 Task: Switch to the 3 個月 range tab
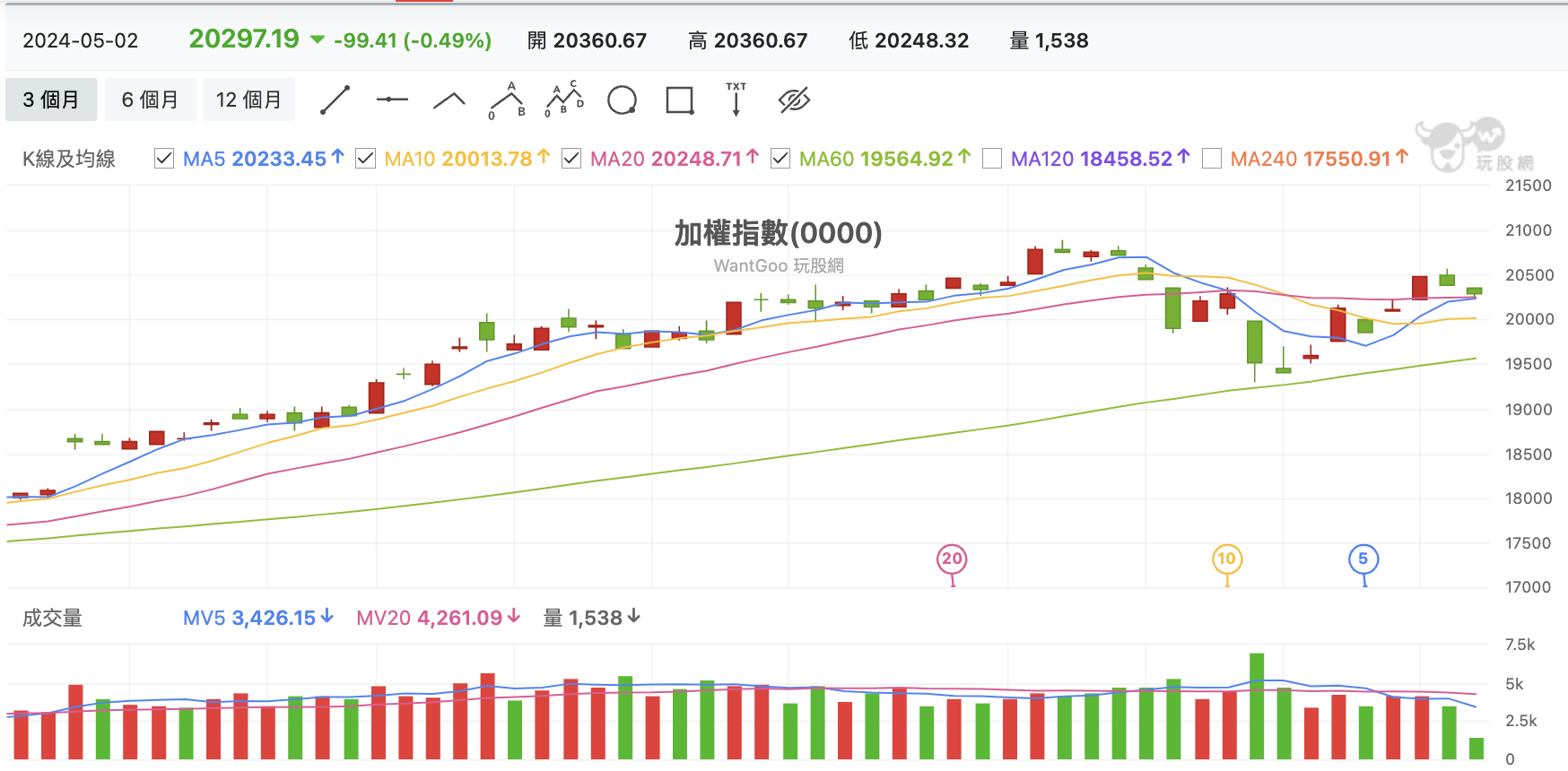(x=51, y=100)
